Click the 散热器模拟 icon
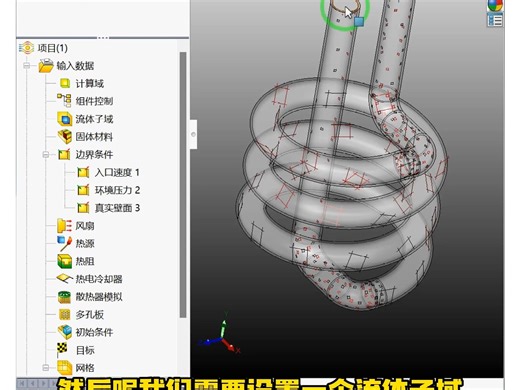Image resolution: width=520 pixels, height=390 pixels. 64,297
